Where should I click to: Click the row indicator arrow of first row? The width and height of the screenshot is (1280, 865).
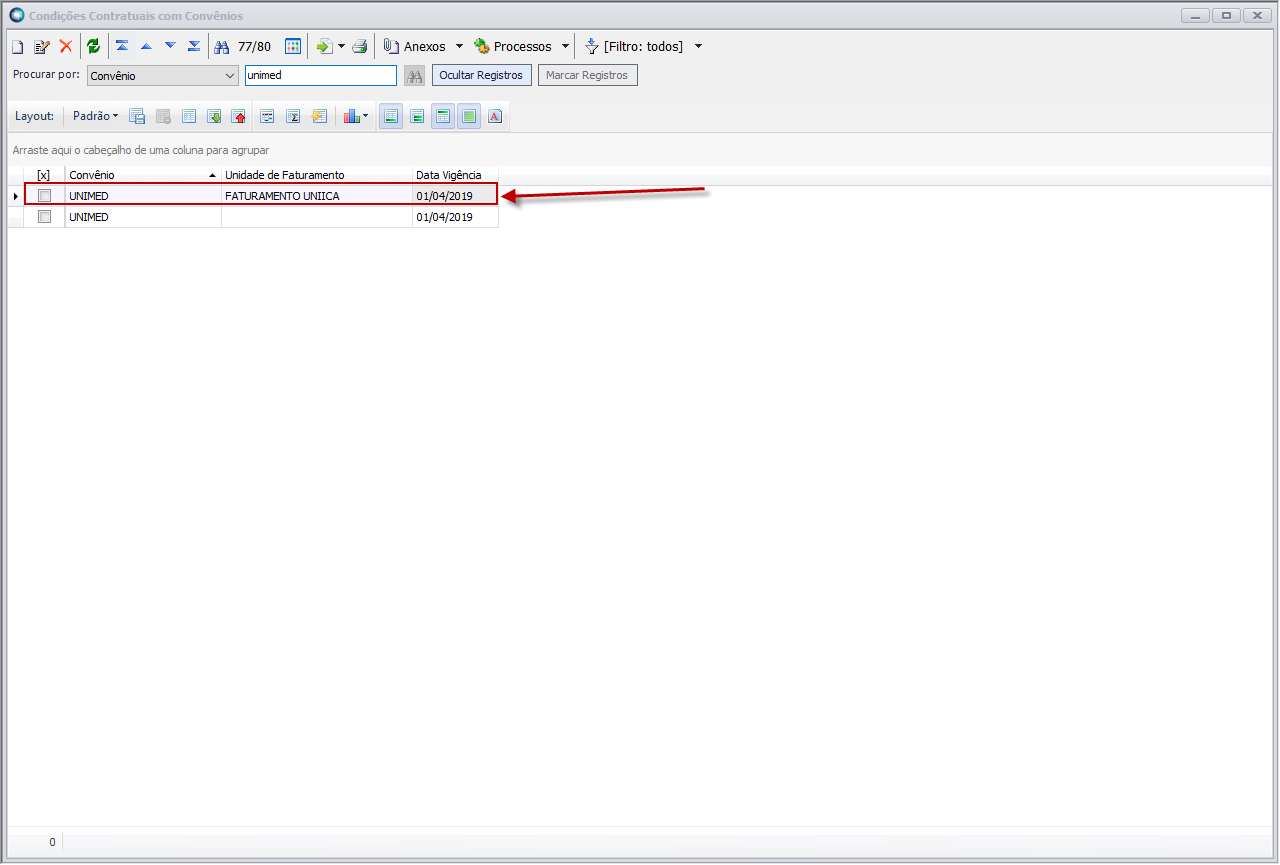click(x=15, y=196)
